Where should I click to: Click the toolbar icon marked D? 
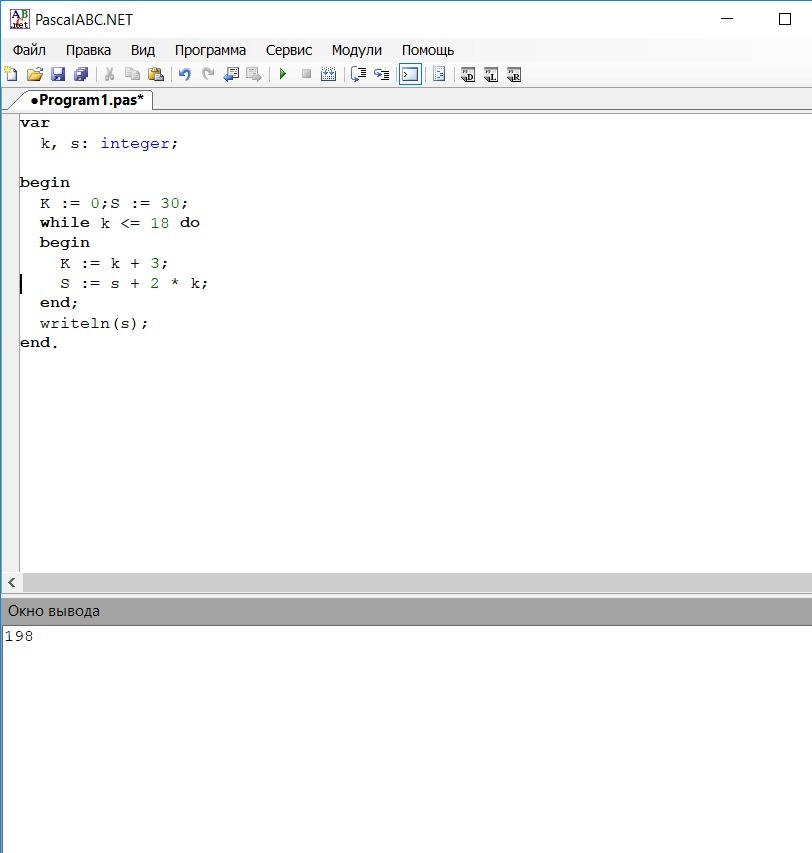tap(468, 75)
